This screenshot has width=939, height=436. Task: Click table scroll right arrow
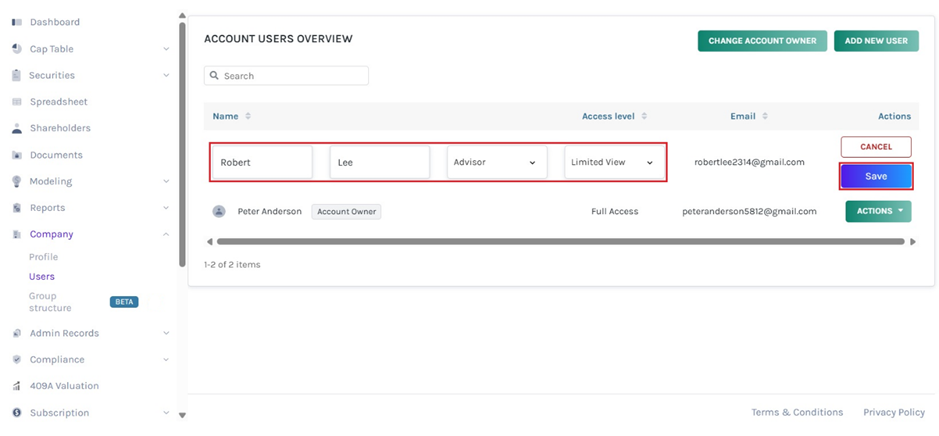(913, 242)
